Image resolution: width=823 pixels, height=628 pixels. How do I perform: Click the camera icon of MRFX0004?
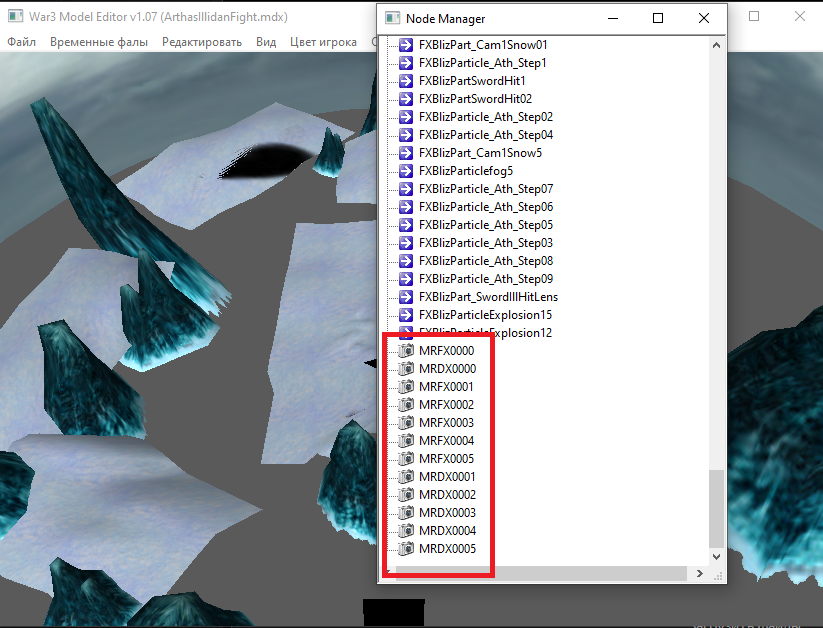pos(406,441)
